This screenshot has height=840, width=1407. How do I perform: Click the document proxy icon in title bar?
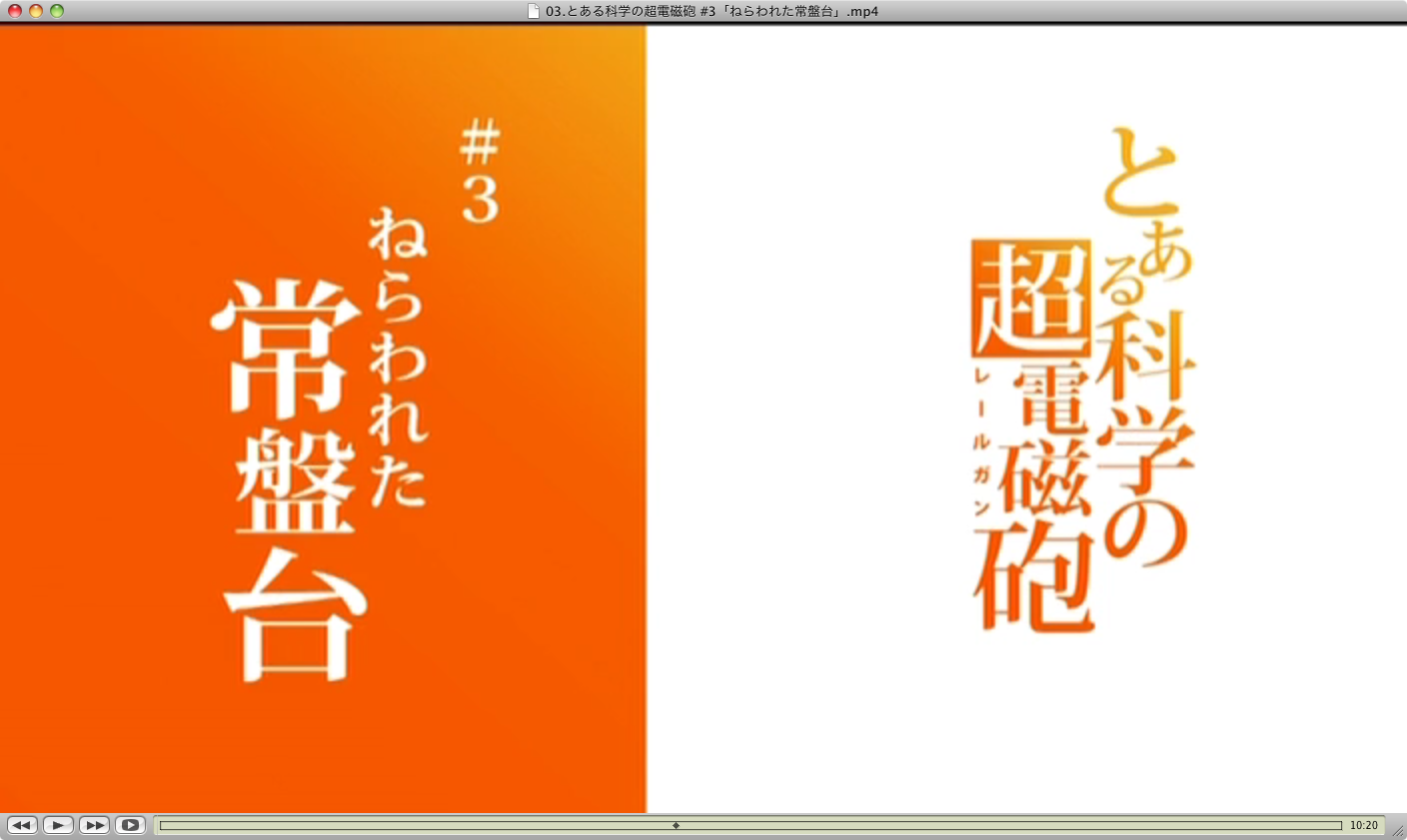(x=534, y=11)
